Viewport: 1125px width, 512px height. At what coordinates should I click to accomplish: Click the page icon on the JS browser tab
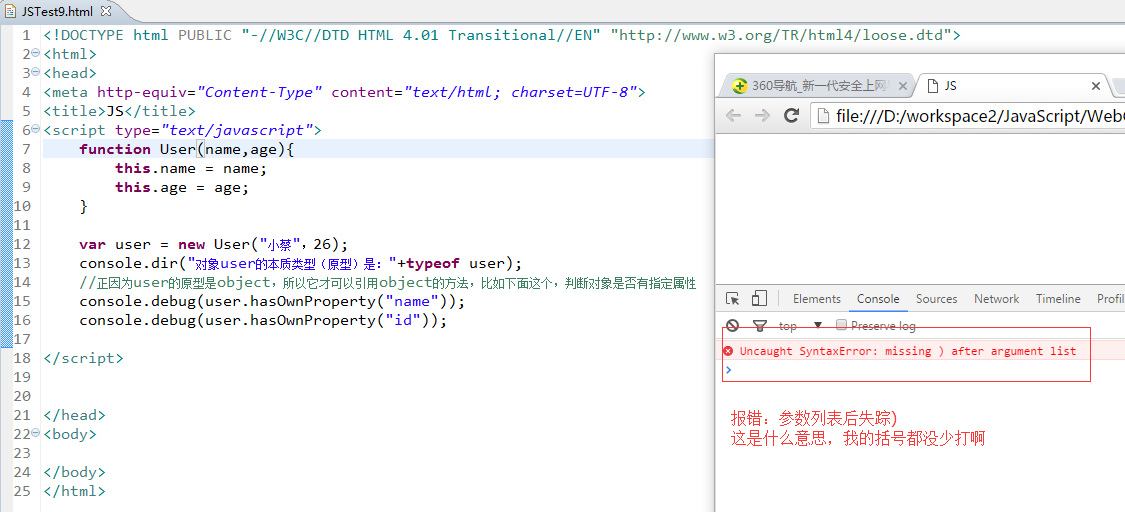(x=933, y=86)
